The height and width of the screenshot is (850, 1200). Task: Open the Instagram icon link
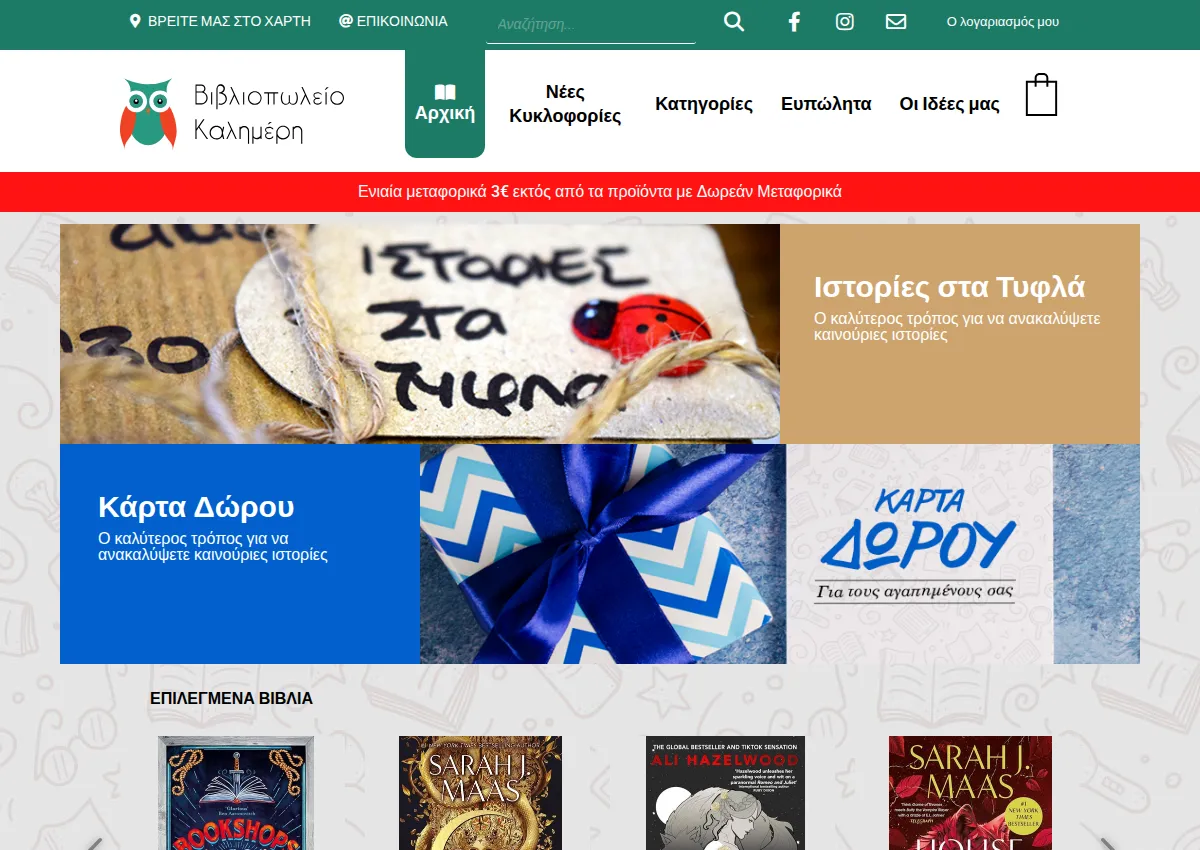pos(845,22)
